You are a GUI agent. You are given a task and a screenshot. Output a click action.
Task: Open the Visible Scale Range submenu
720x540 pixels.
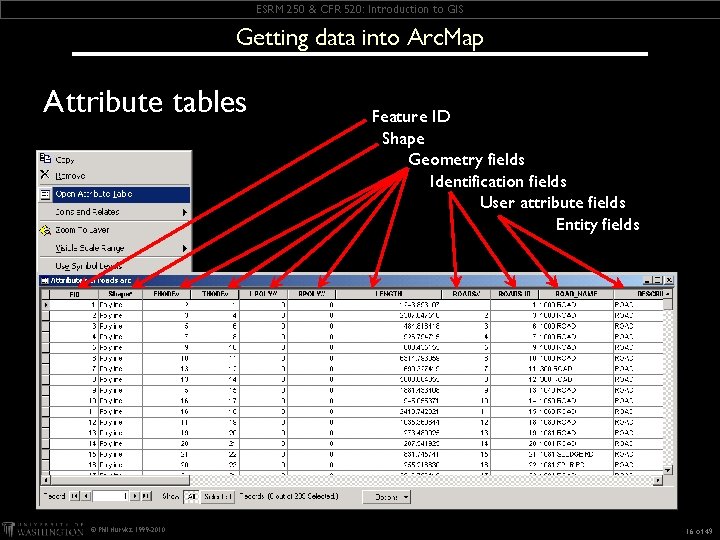(x=114, y=248)
